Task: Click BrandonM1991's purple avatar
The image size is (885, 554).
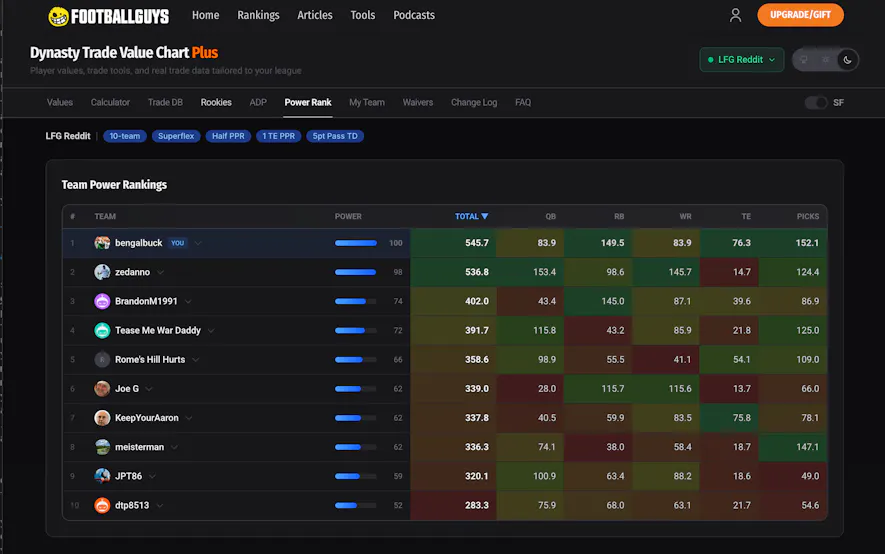Action: point(102,301)
